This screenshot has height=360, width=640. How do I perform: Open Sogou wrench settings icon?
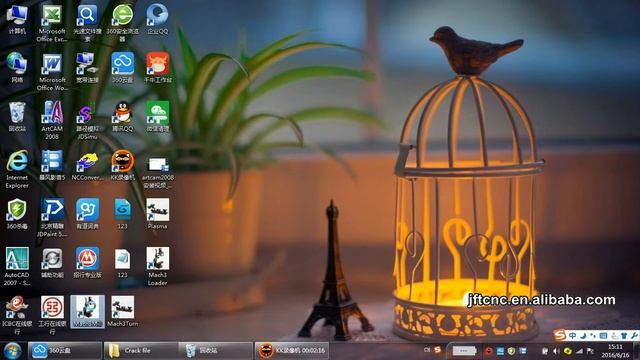click(634, 336)
